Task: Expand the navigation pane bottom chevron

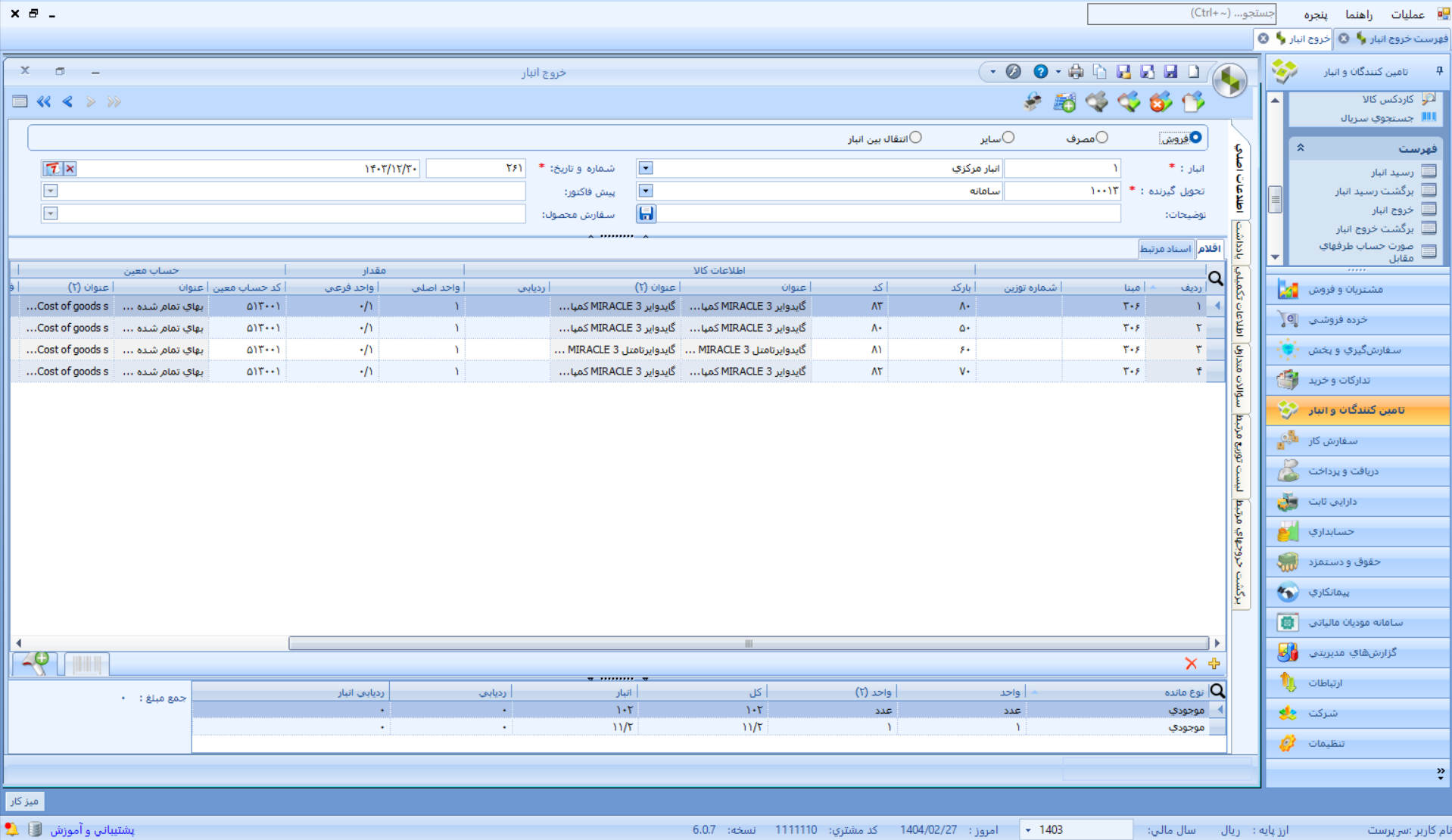Action: (1440, 773)
